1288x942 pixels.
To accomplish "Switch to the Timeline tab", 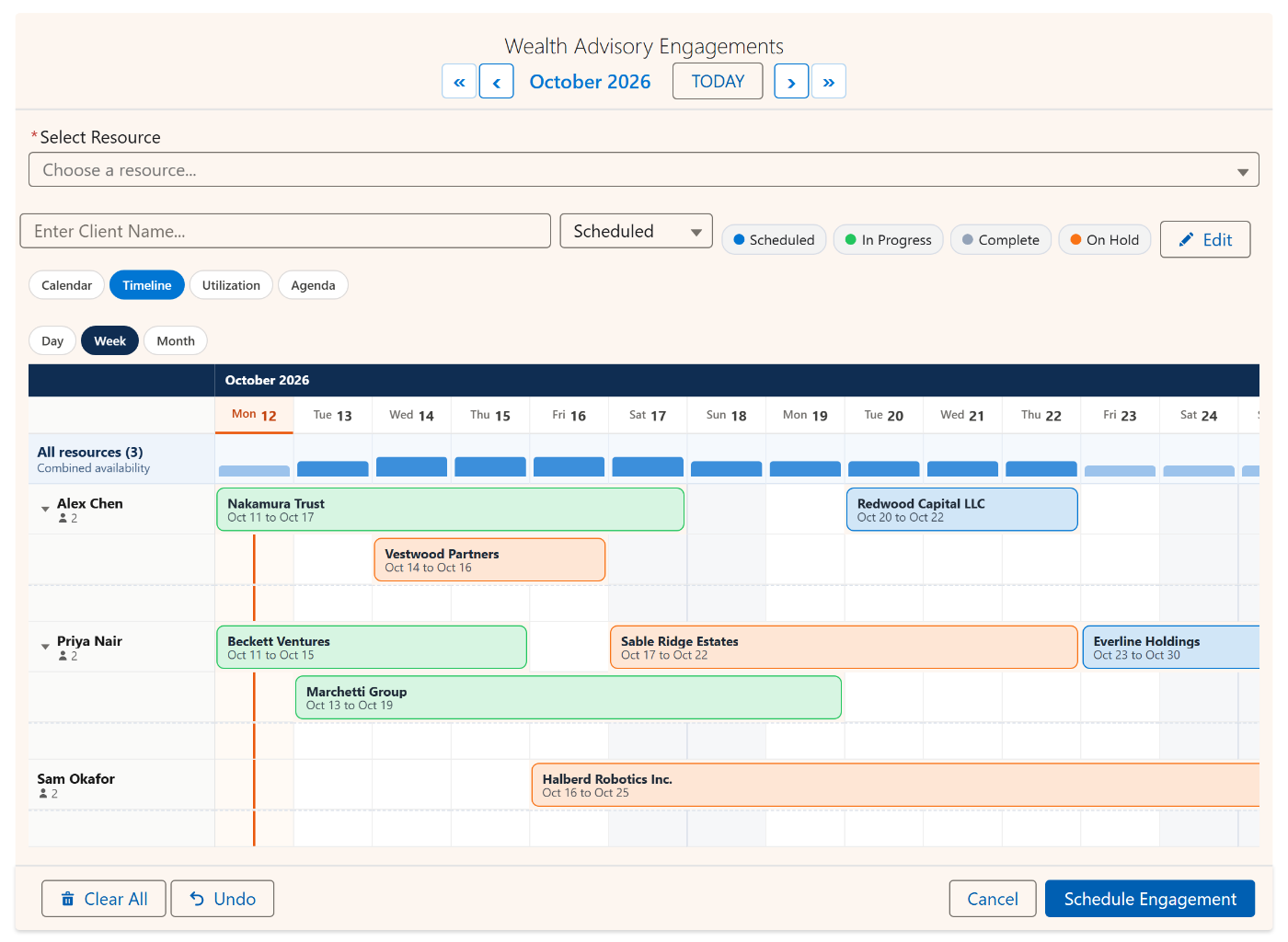I will 147,285.
